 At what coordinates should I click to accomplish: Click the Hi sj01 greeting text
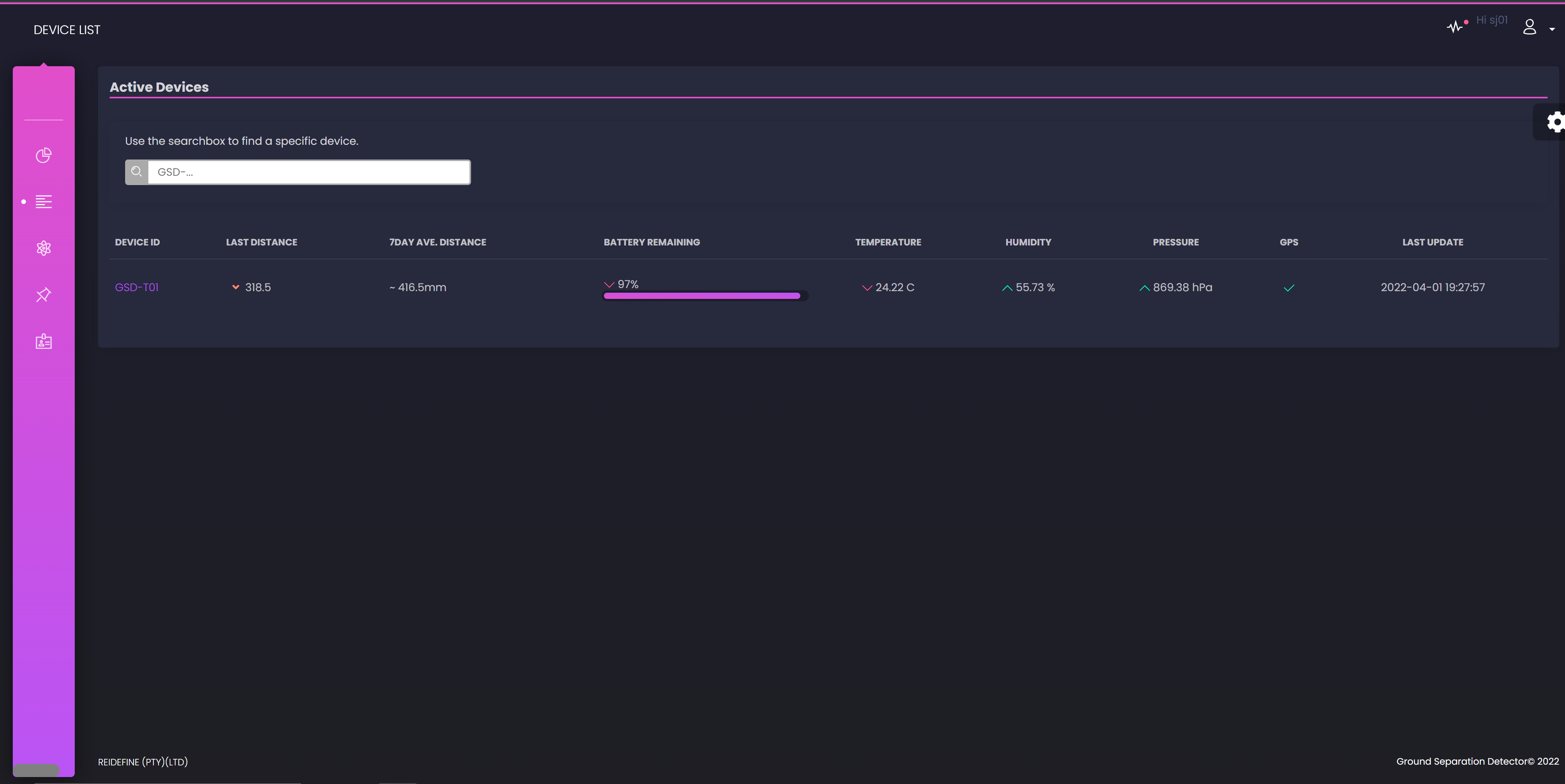point(1491,20)
